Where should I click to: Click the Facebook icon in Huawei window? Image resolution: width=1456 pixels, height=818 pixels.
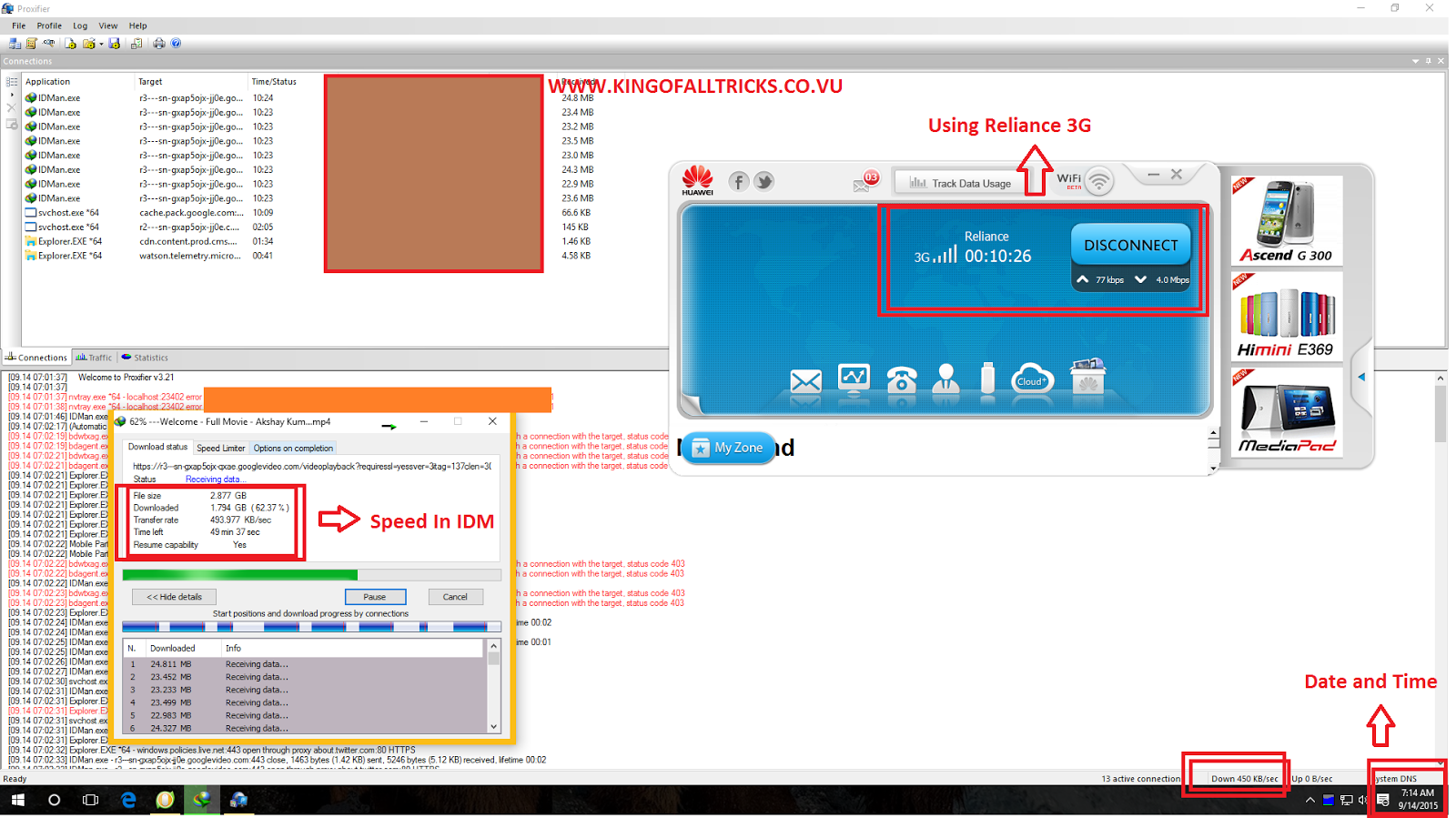pos(738,182)
